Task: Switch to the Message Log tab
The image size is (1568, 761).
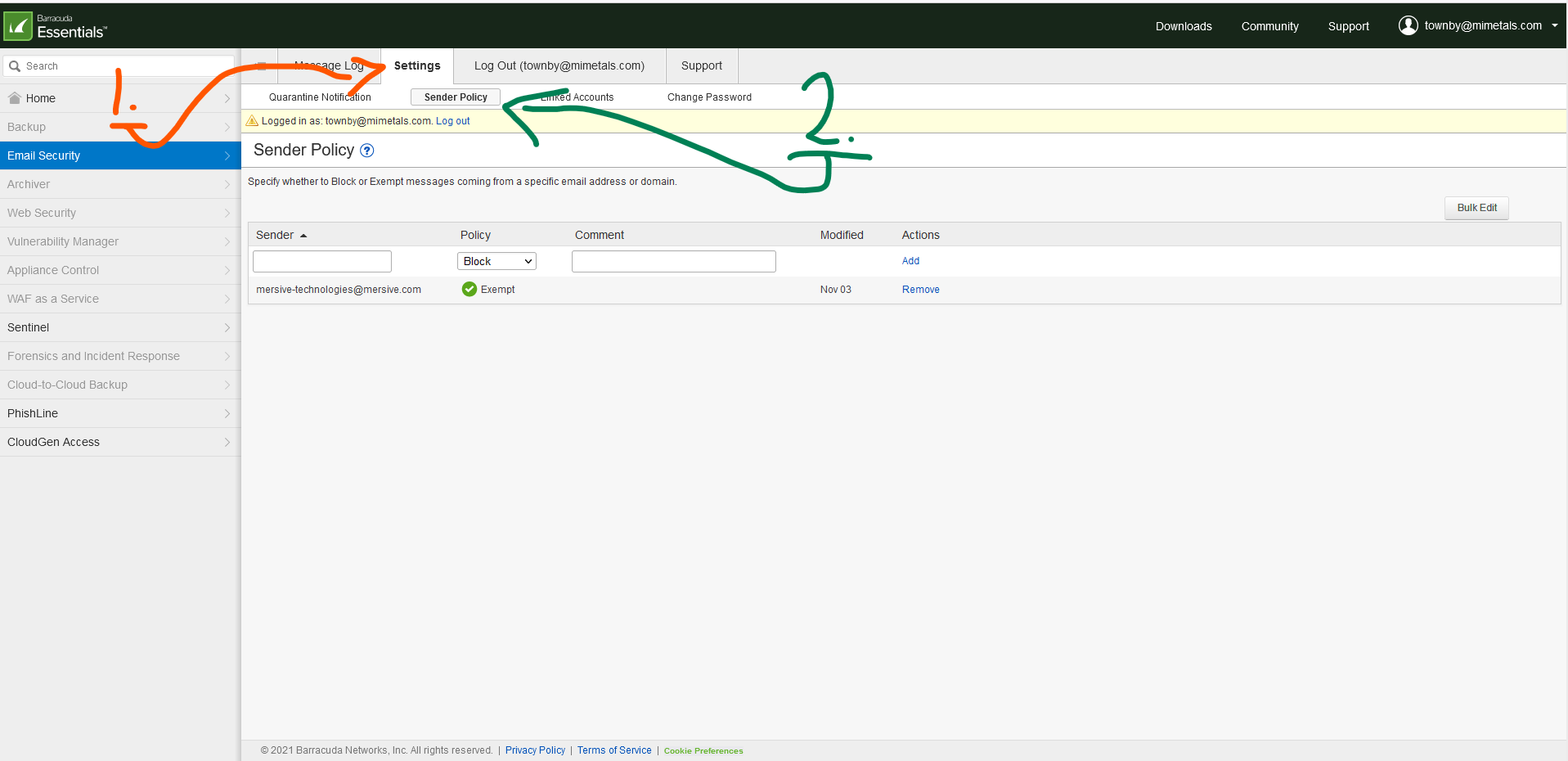Action: tap(329, 65)
